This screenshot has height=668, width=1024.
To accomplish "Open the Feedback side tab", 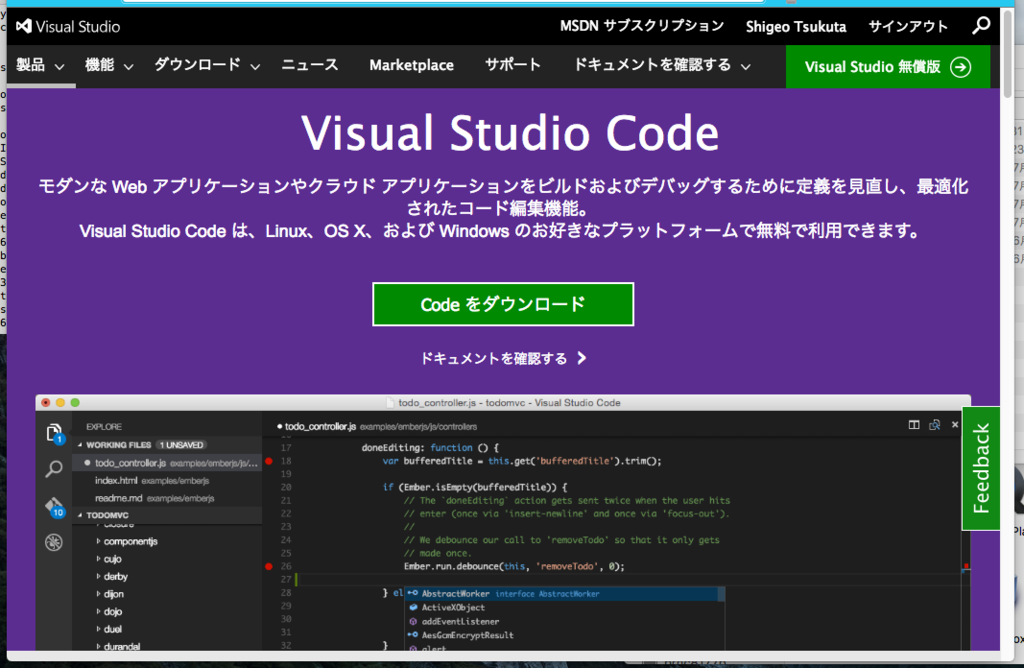I will (981, 468).
